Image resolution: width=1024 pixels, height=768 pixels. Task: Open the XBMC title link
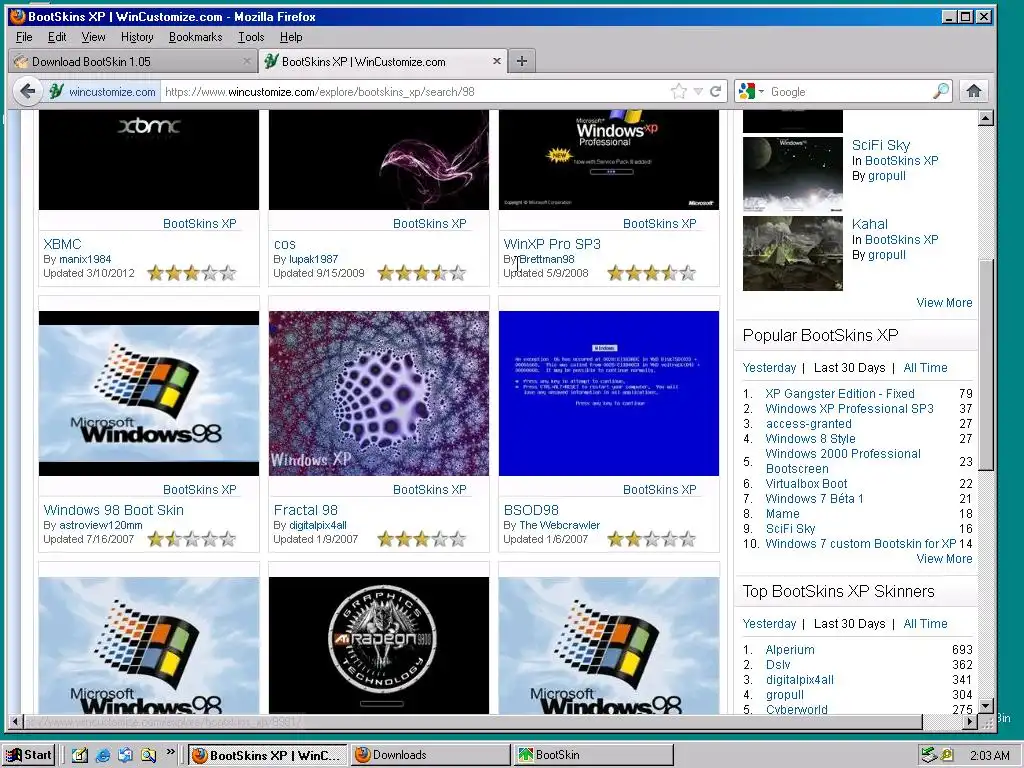(x=62, y=244)
